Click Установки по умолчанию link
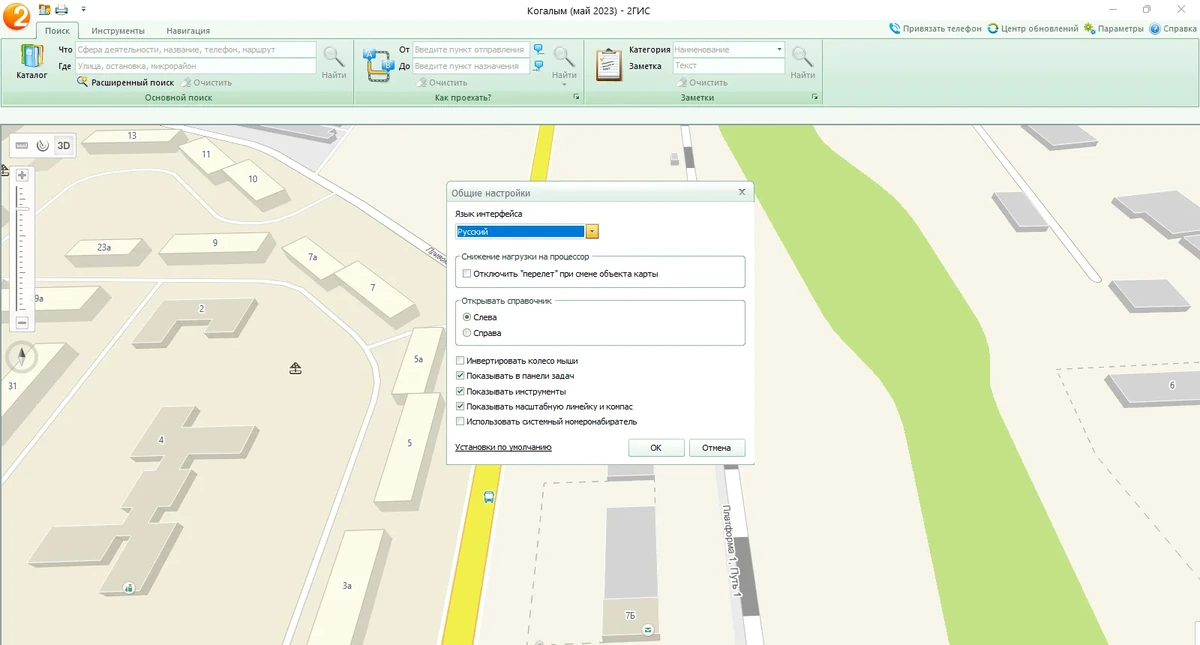1200x645 pixels. 503,448
